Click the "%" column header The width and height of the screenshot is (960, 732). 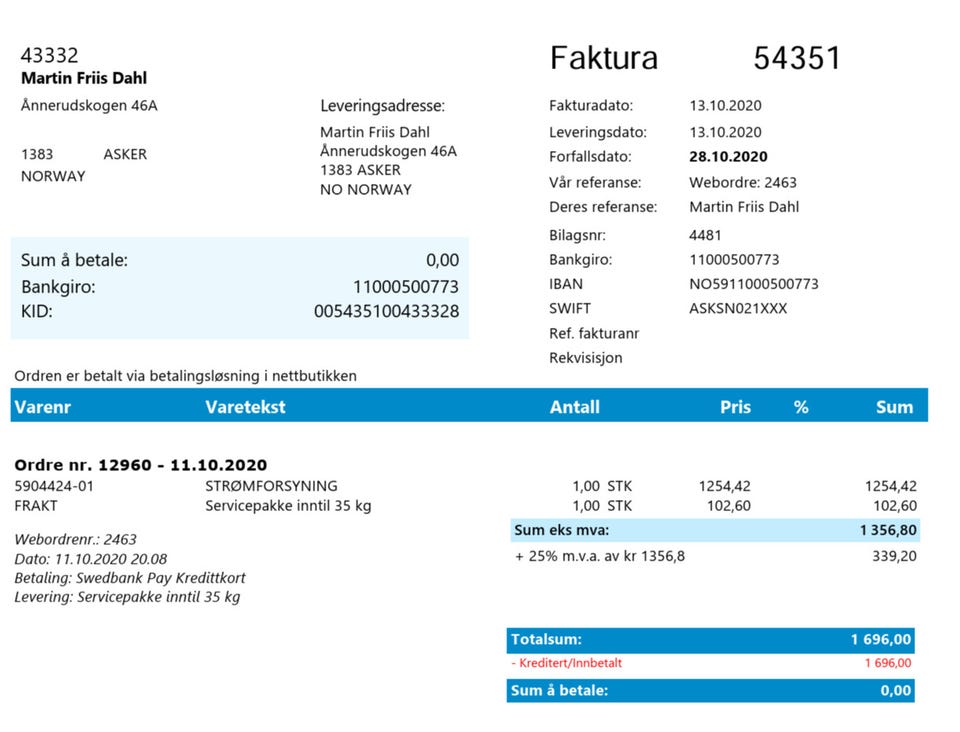point(801,407)
